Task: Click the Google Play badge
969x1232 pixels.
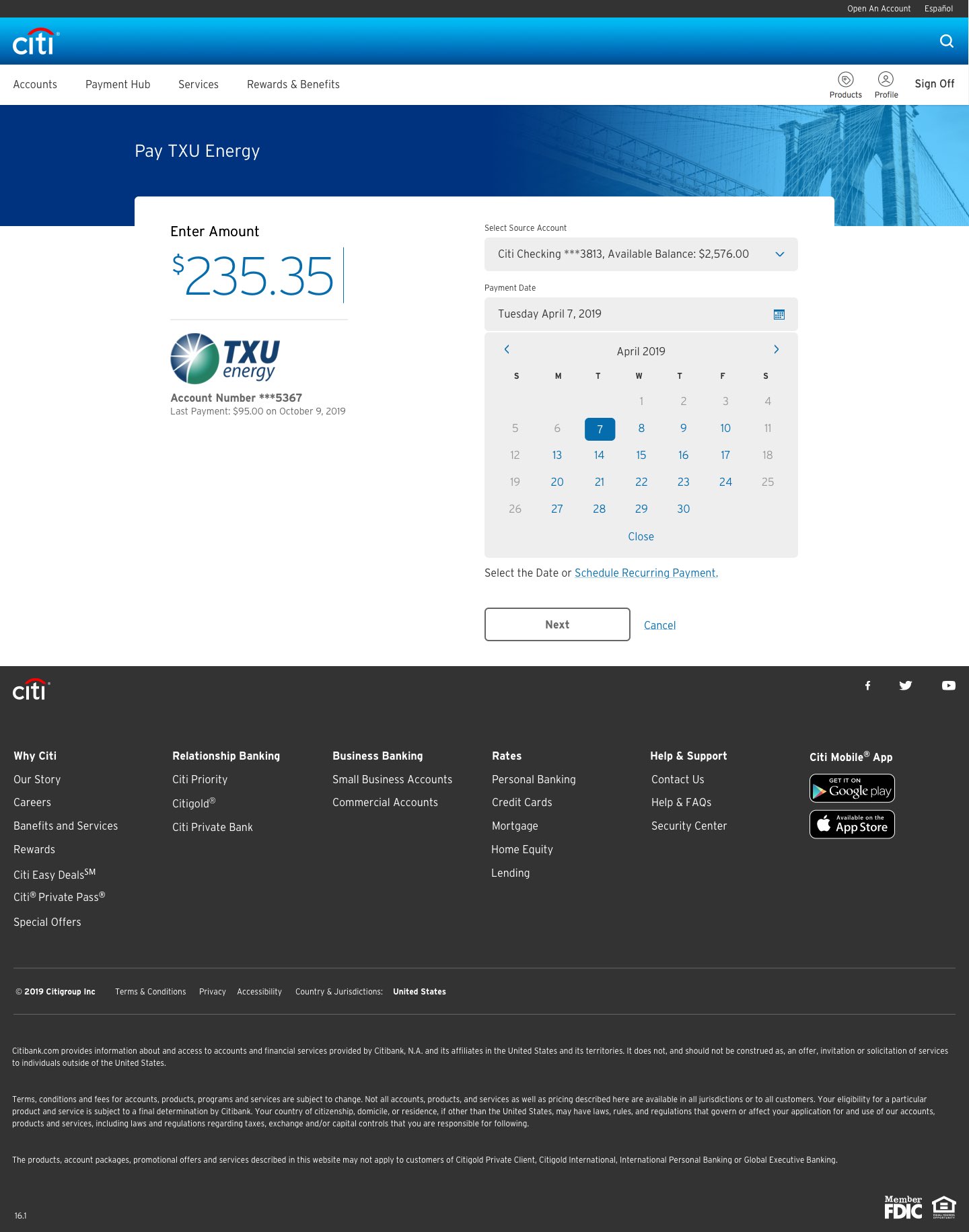Action: (x=852, y=789)
